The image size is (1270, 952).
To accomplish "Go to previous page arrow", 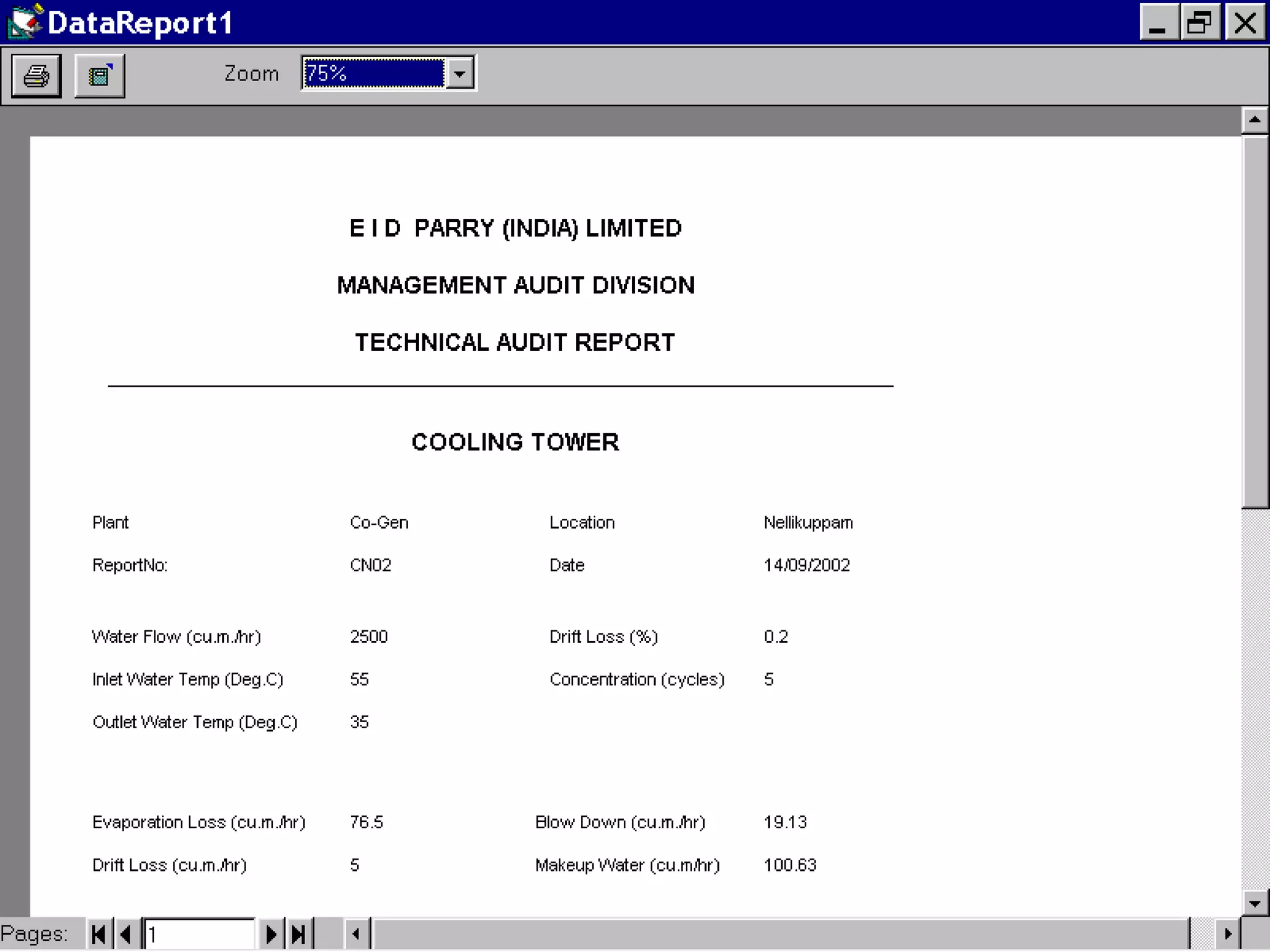I will pyautogui.click(x=126, y=934).
